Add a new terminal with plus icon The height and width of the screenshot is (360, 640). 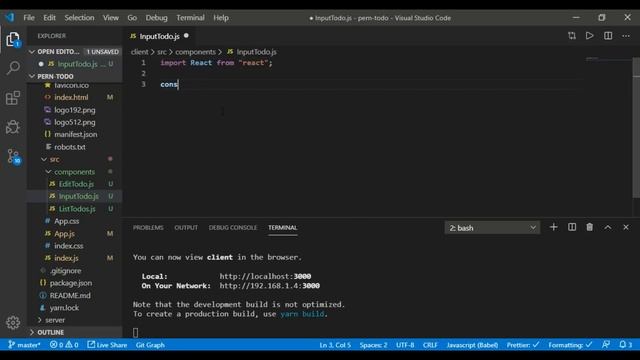coord(553,227)
